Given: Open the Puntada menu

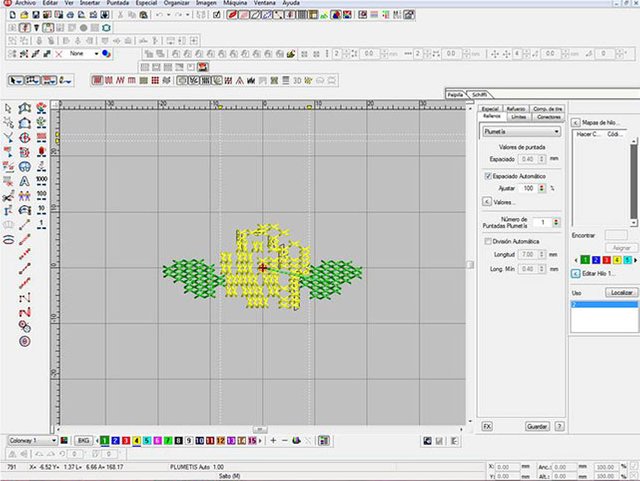Looking at the screenshot, I should click(x=118, y=3).
